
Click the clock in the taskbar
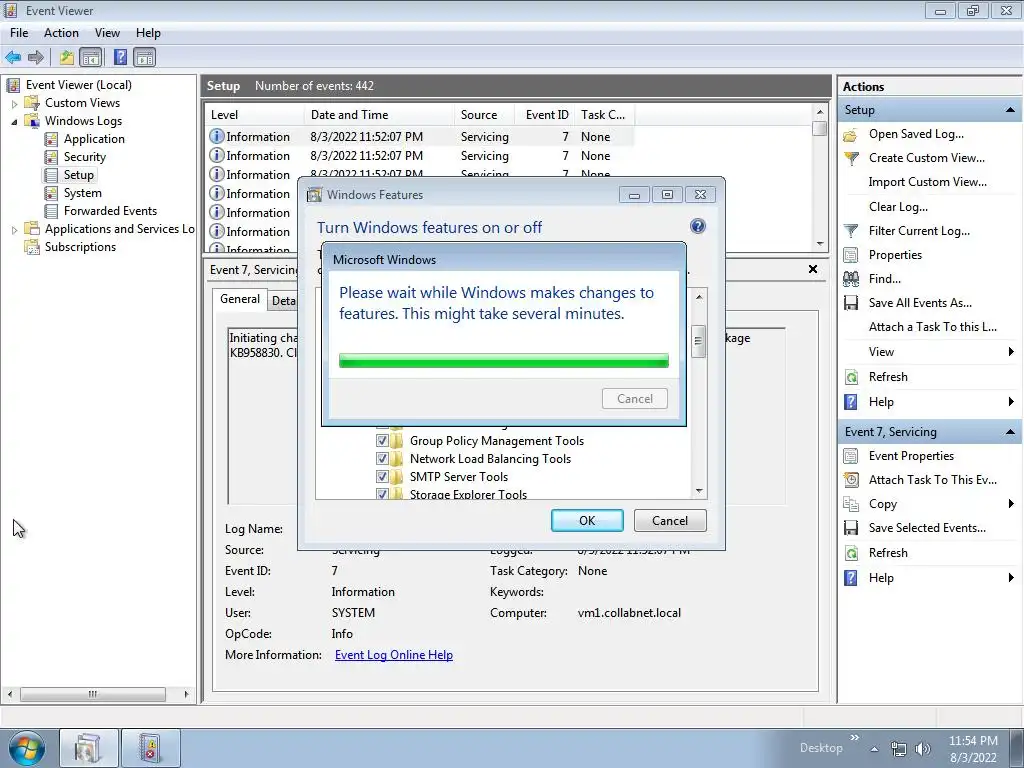[973, 749]
